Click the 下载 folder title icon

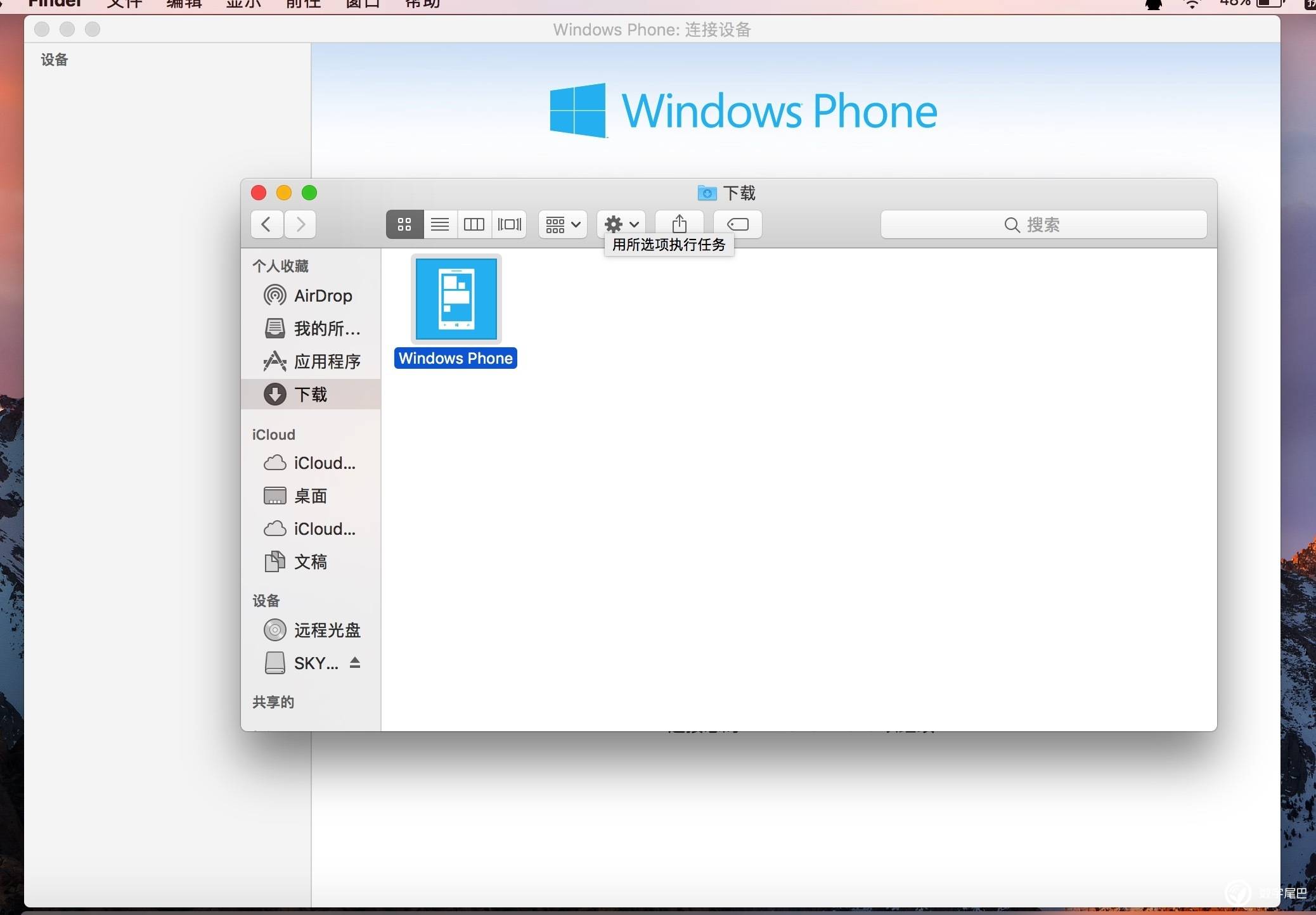(707, 193)
